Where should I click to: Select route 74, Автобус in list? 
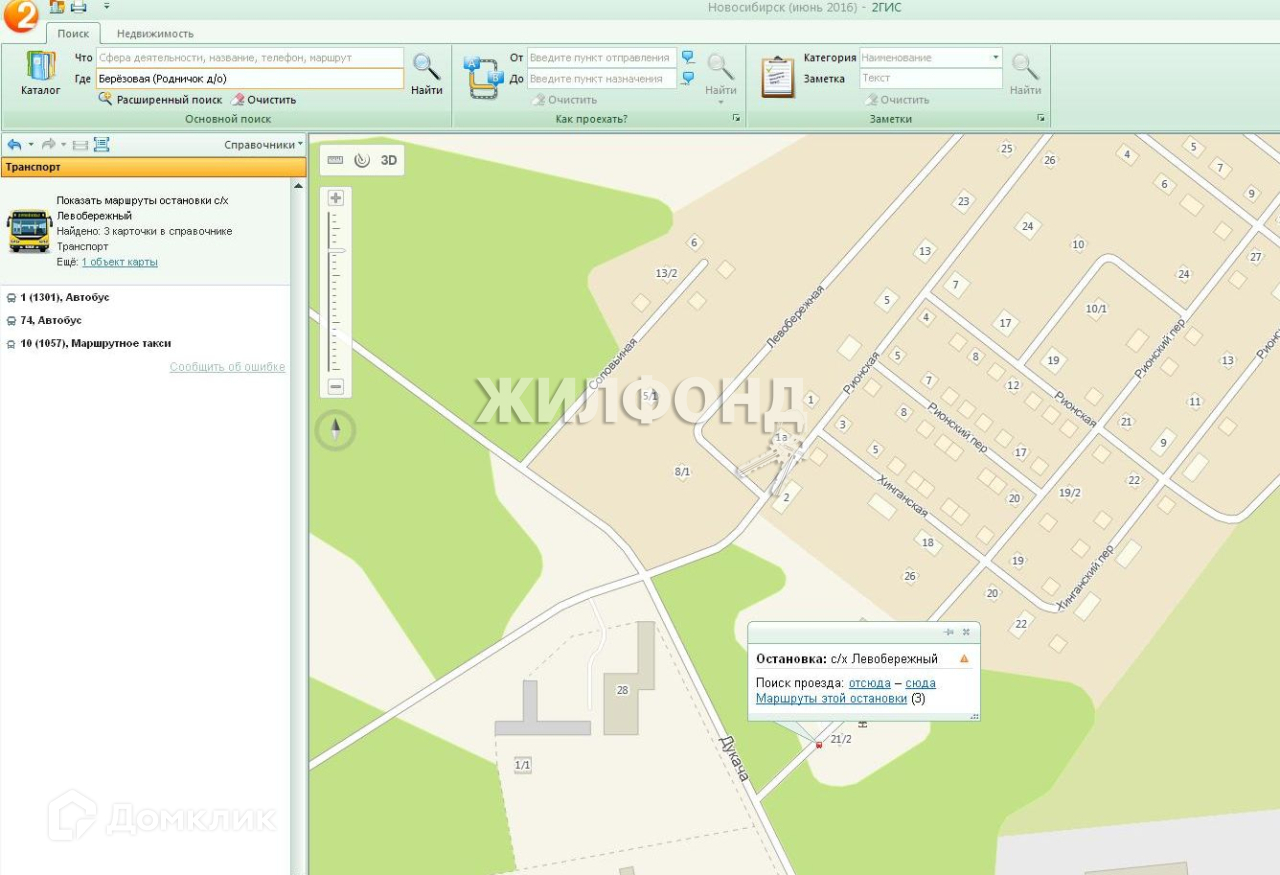(51, 320)
